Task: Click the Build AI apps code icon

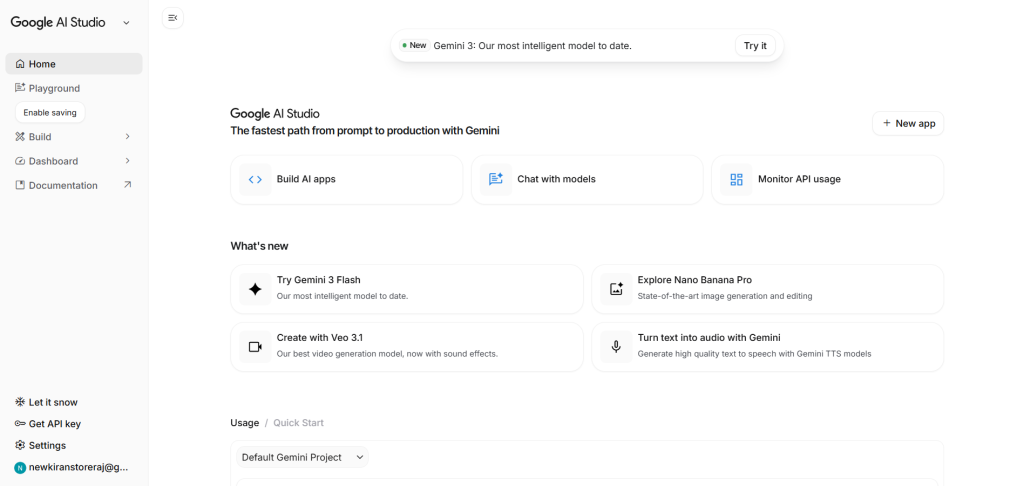Action: click(x=255, y=180)
